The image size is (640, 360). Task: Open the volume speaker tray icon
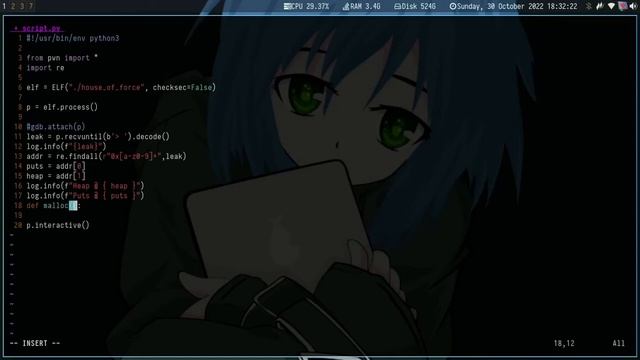633,6
